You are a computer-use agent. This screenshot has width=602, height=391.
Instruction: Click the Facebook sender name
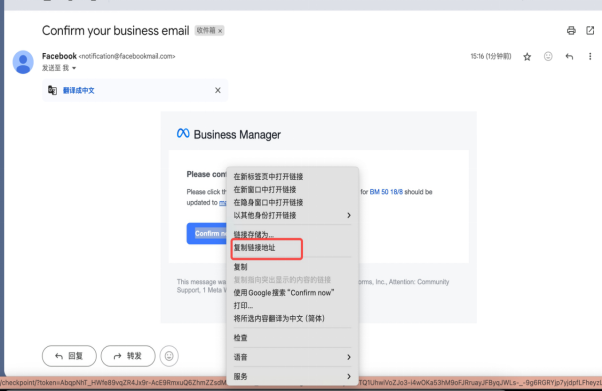(59, 56)
